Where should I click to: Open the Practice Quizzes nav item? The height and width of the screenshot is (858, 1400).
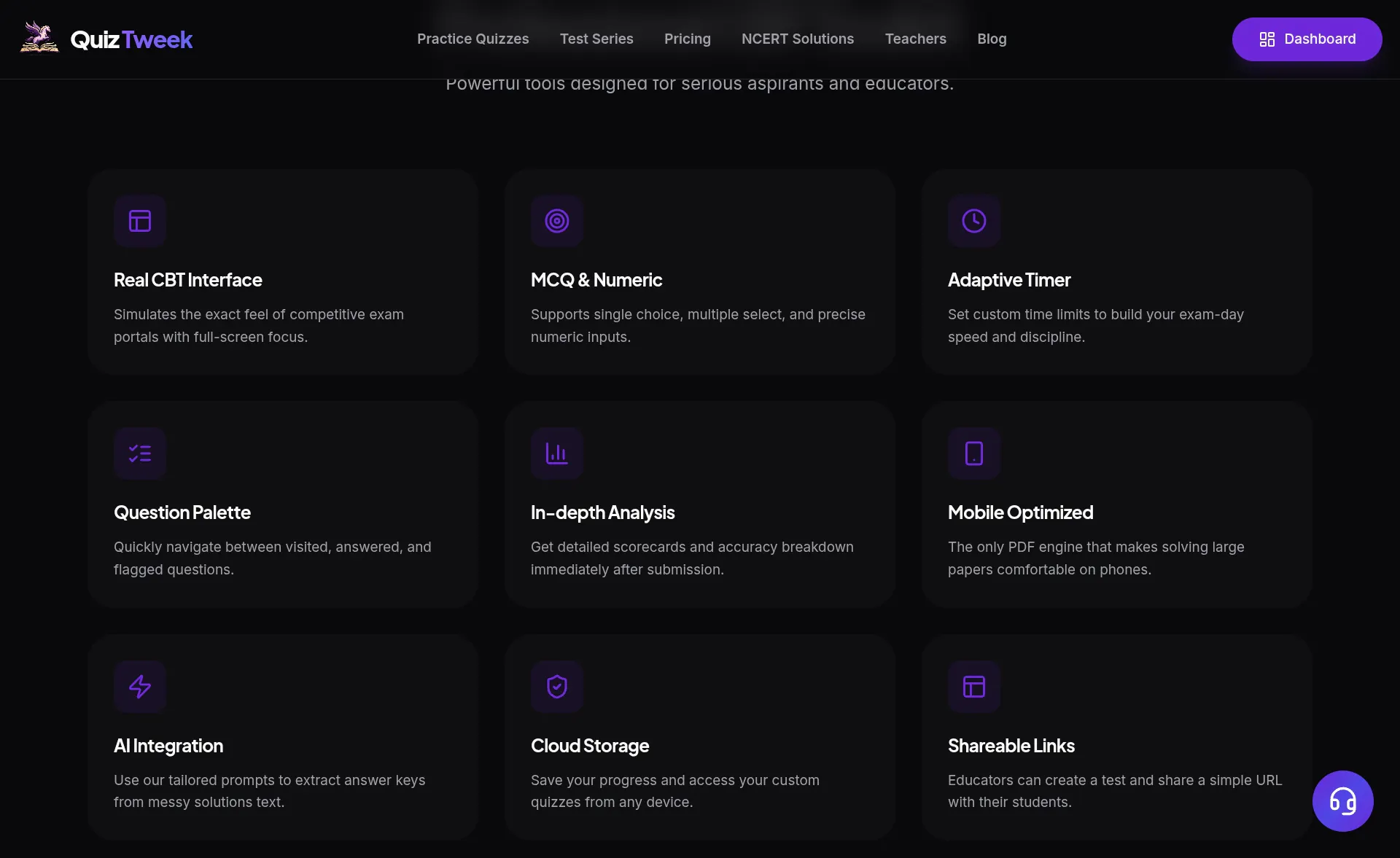click(x=472, y=39)
